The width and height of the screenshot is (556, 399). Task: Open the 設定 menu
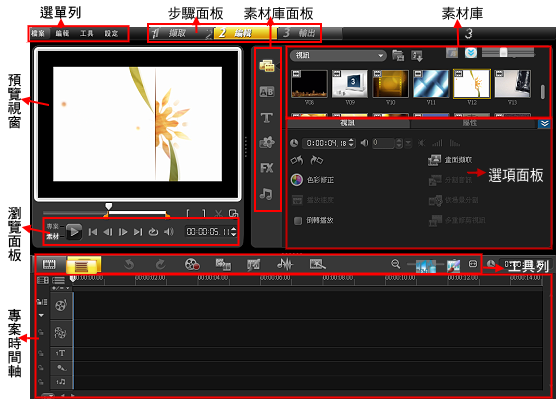click(x=111, y=33)
